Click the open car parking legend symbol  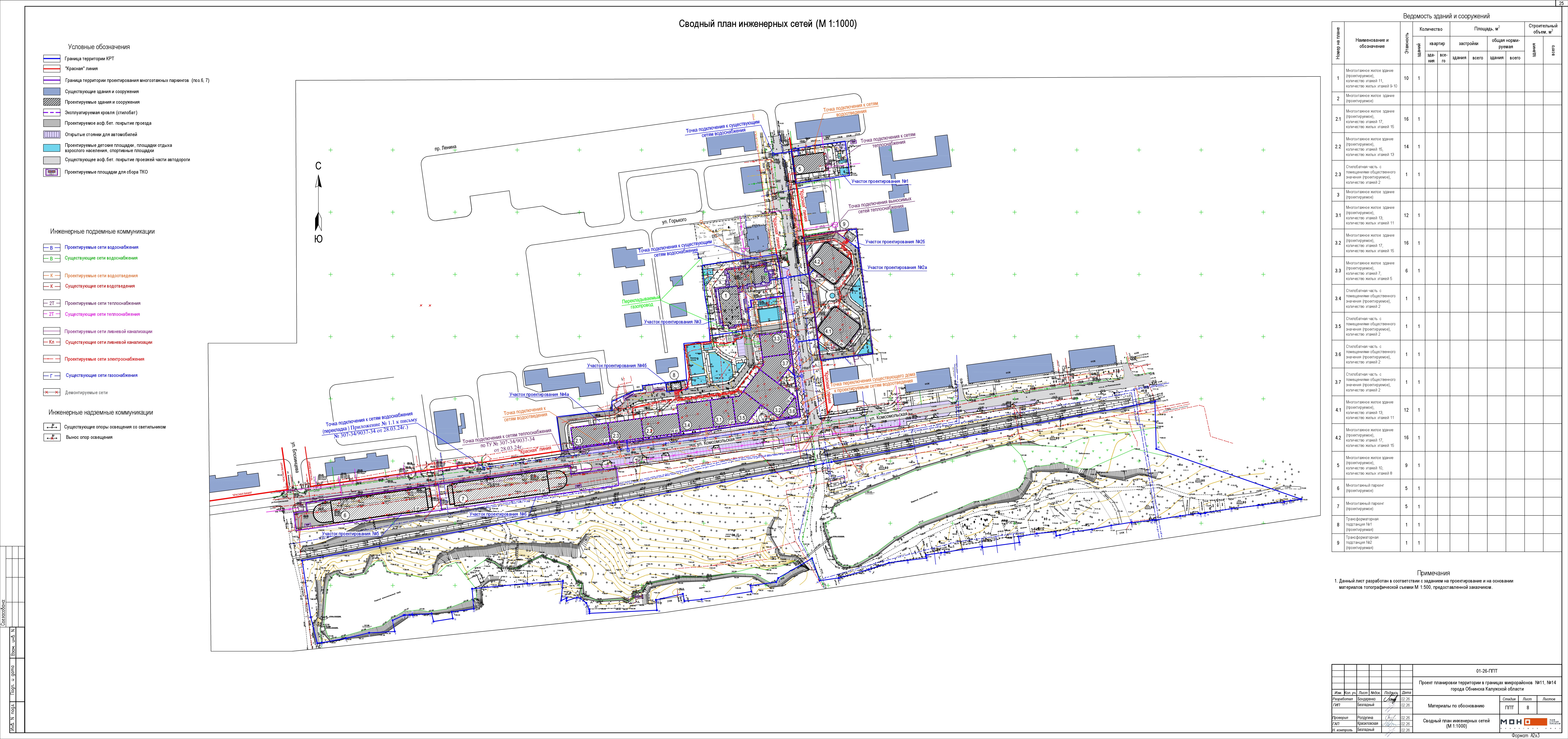click(x=52, y=135)
